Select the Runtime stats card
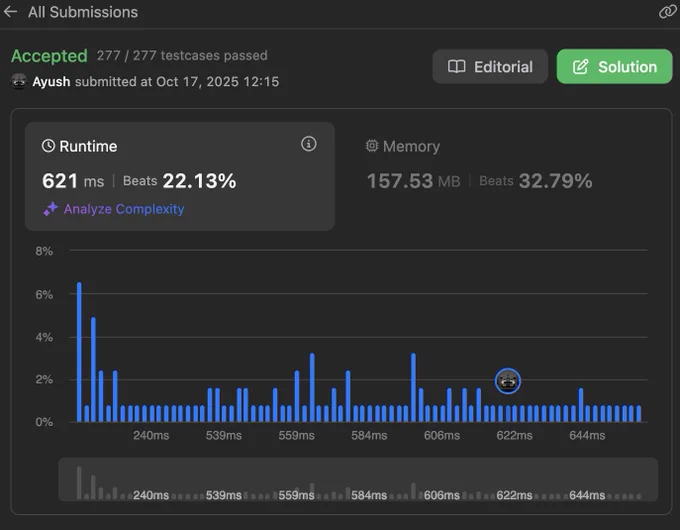Viewport: 680px width, 530px height. click(180, 176)
